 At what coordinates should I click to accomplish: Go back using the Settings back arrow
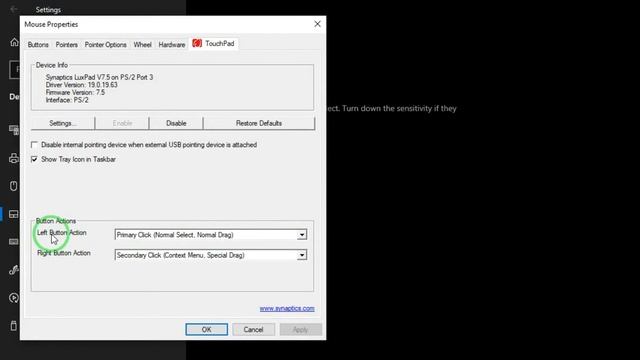13,9
